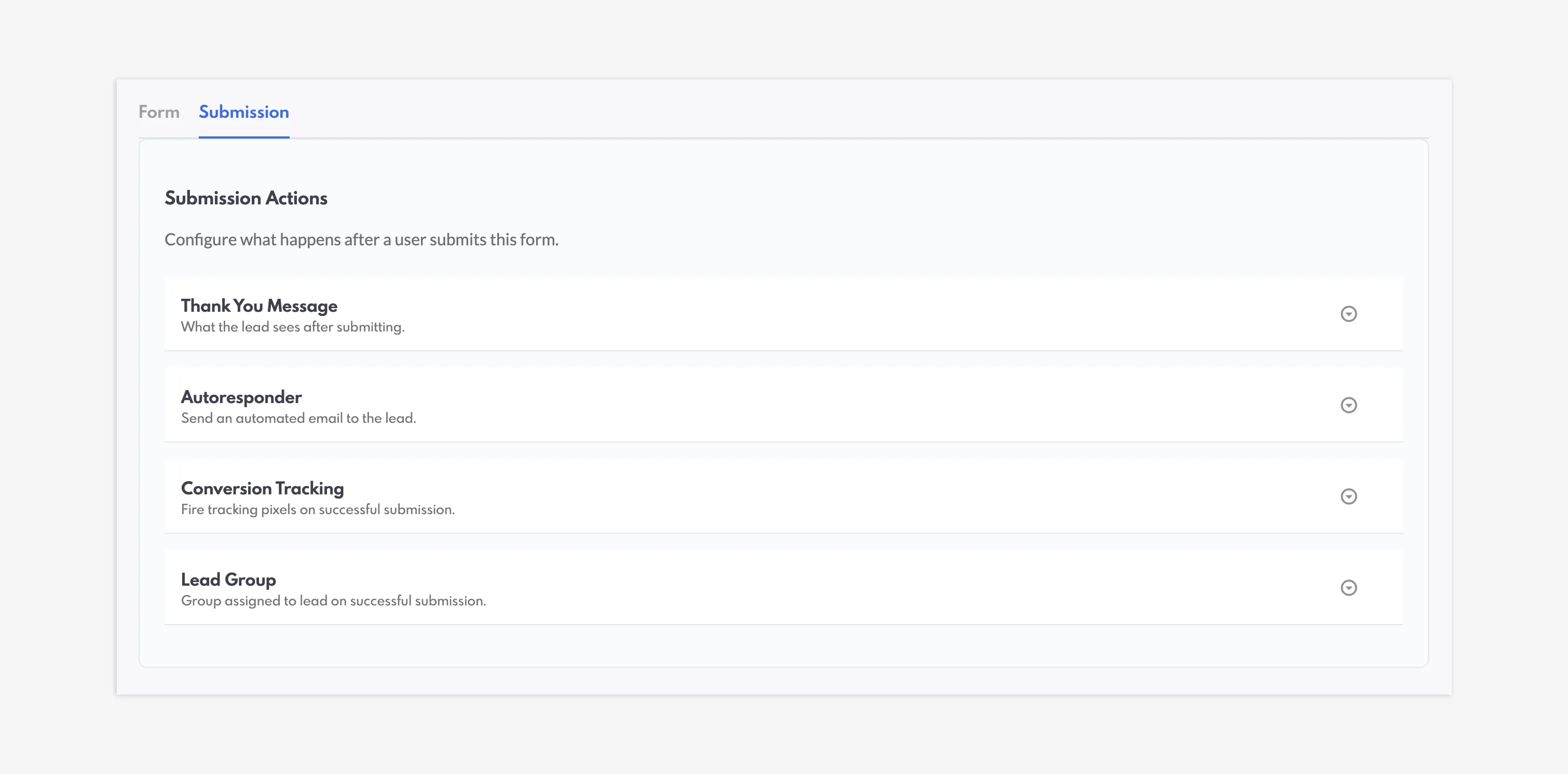Click the Lead Group heading

[228, 579]
